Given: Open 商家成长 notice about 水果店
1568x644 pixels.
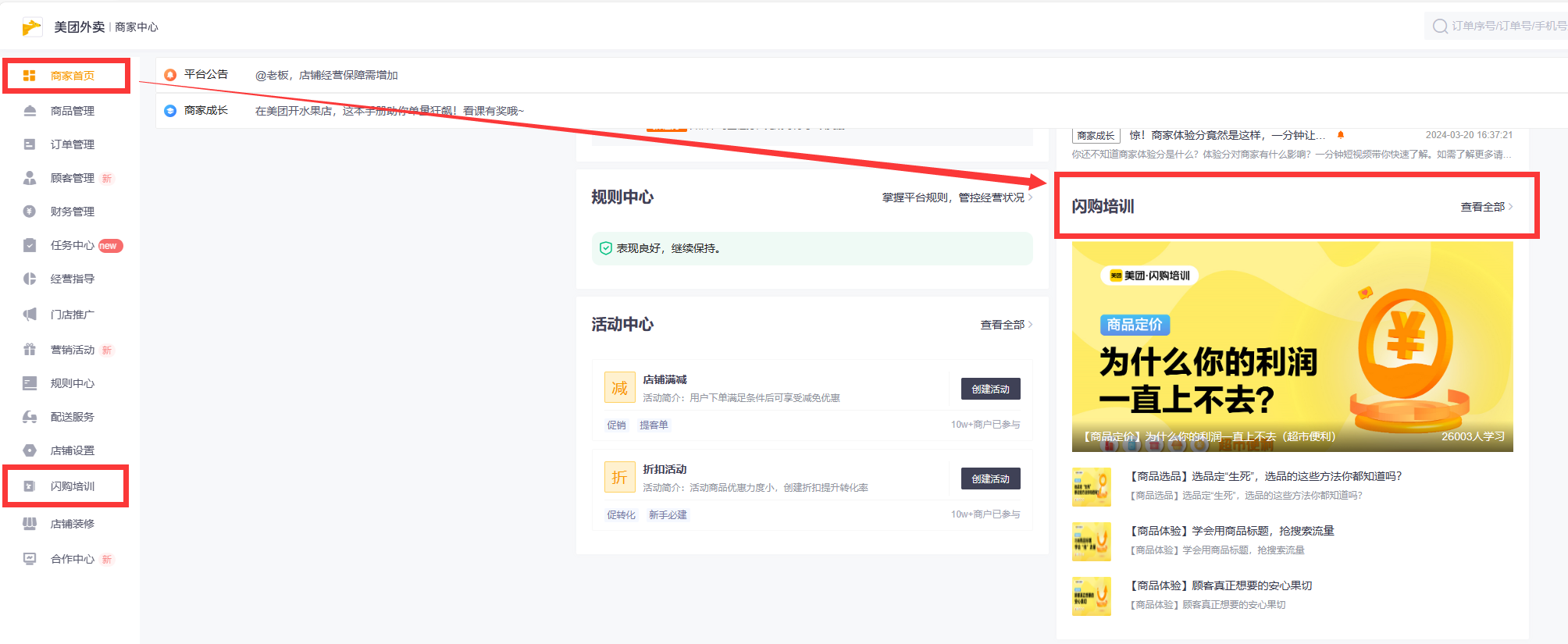Looking at the screenshot, I should 390,111.
